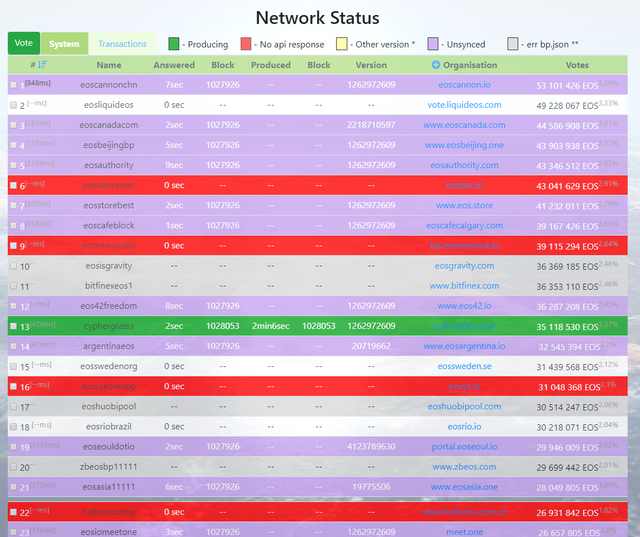
Task: Tick the checkbox for eosisgravity
Action: pyautogui.click(x=13, y=266)
